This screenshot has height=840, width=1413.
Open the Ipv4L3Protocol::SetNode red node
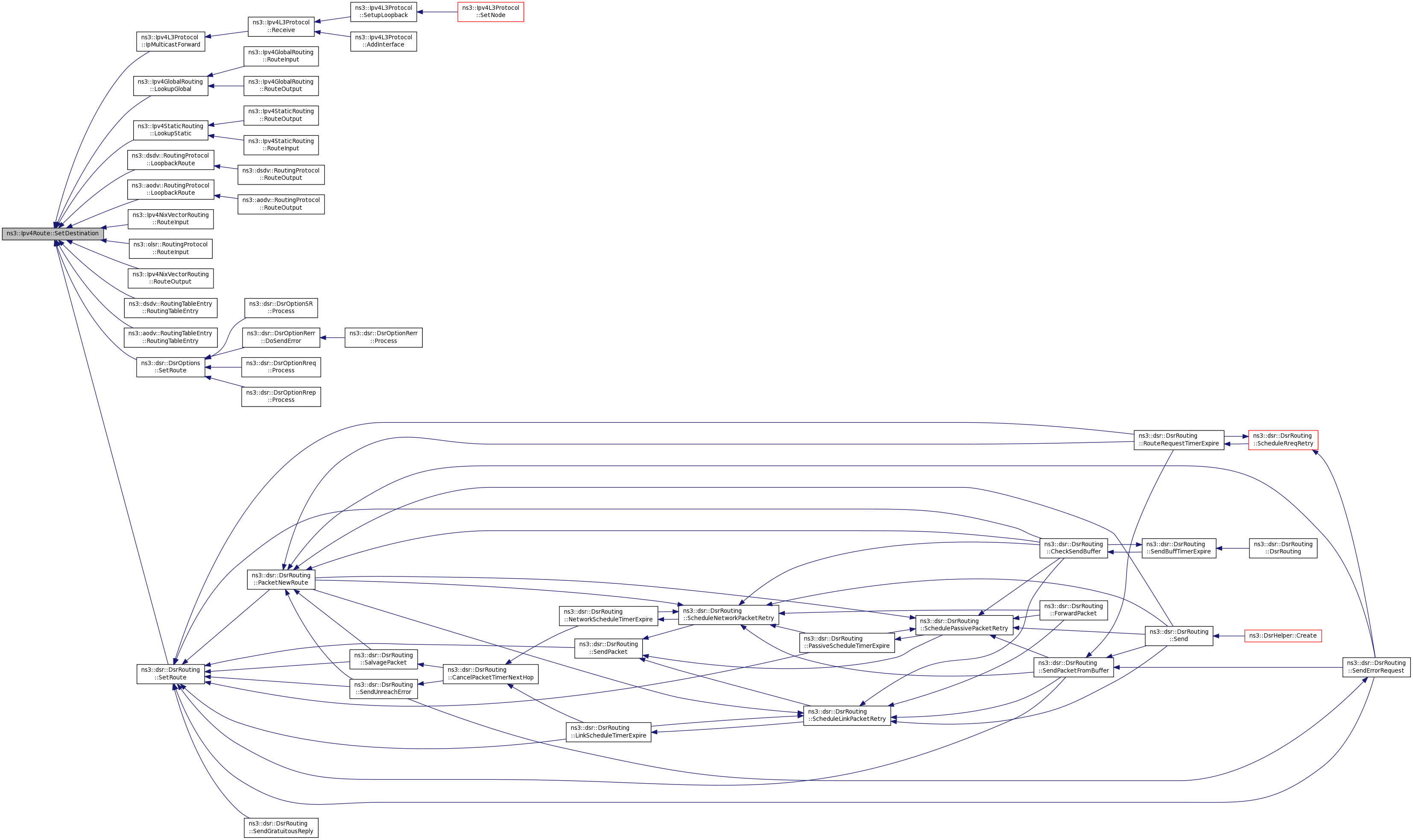tap(490, 12)
